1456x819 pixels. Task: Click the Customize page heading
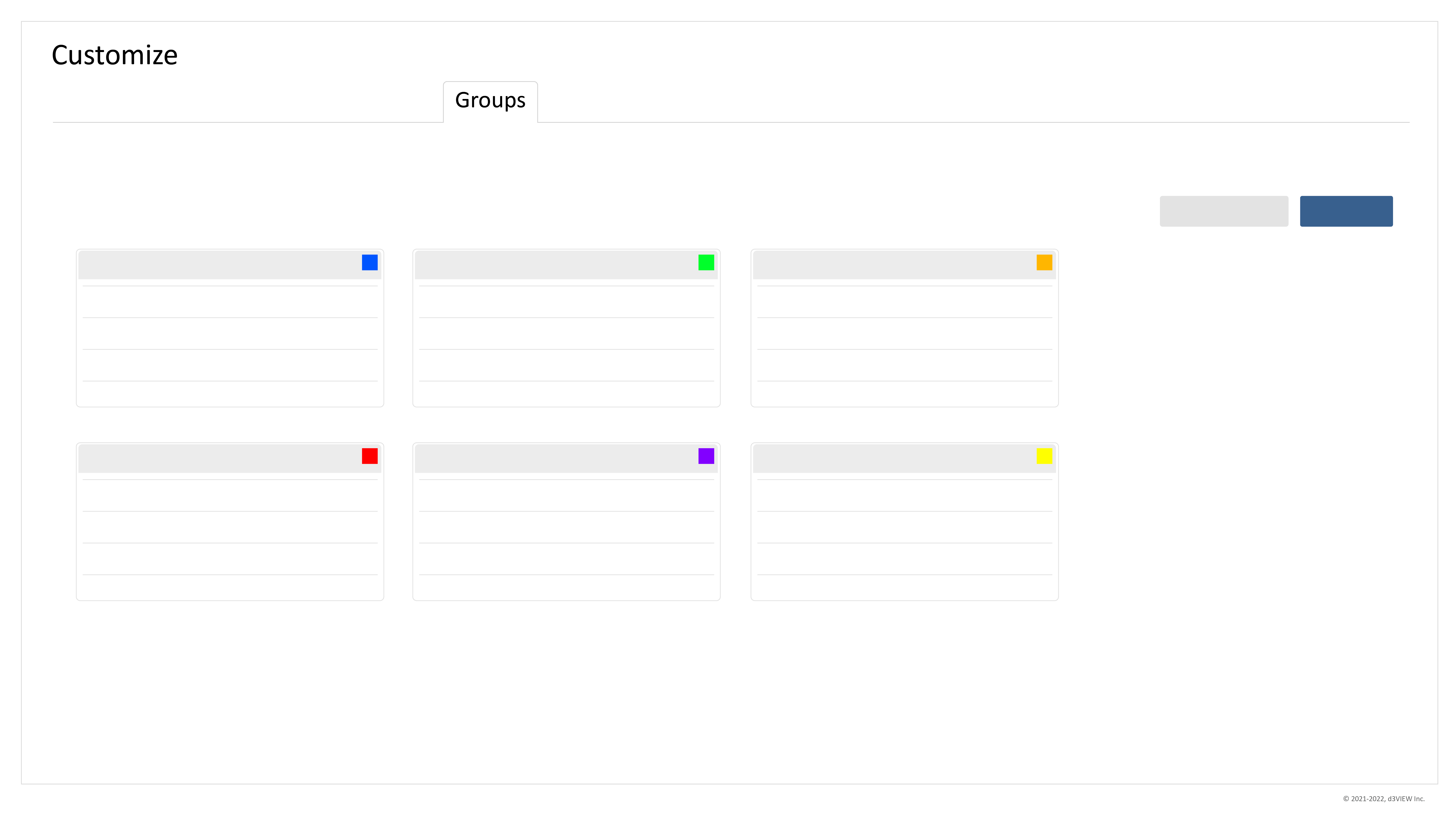coord(115,55)
